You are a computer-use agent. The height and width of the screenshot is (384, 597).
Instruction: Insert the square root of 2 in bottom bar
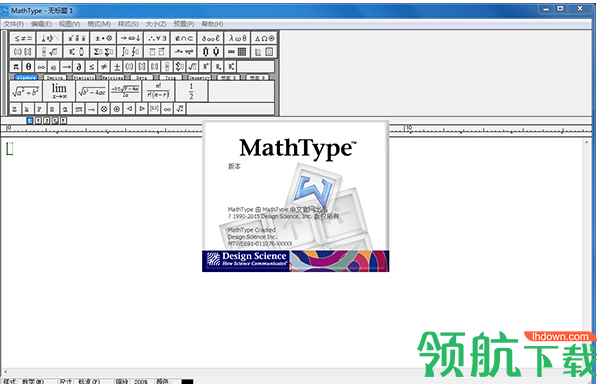[180, 109]
